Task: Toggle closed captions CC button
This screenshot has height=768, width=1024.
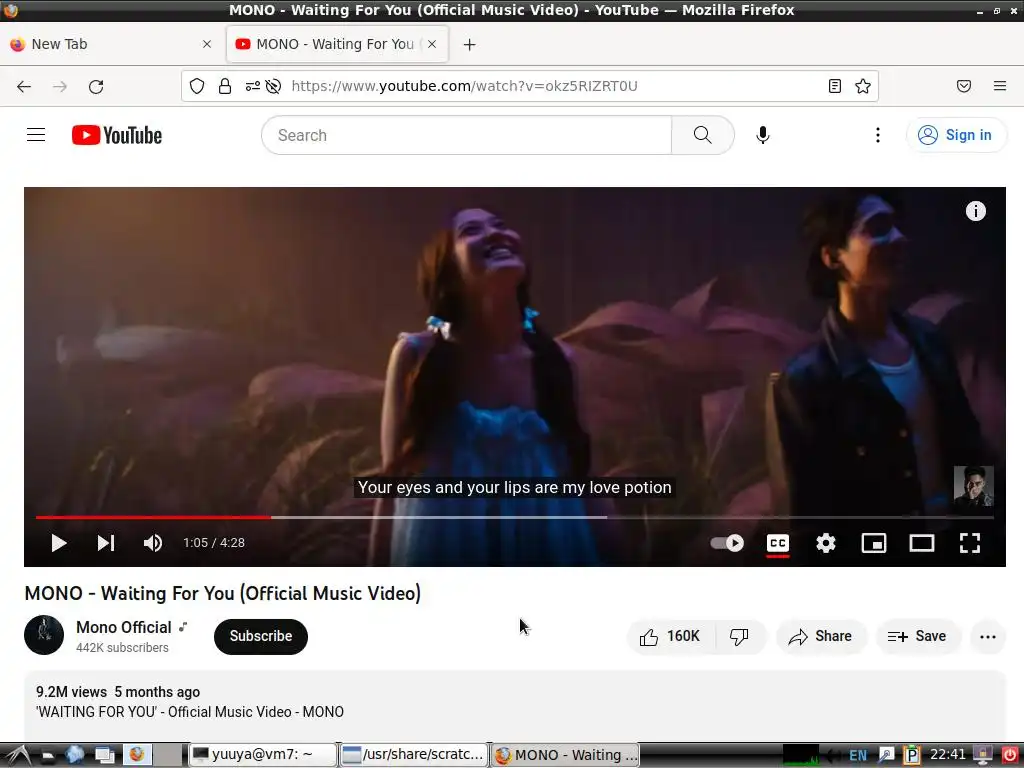Action: [777, 543]
